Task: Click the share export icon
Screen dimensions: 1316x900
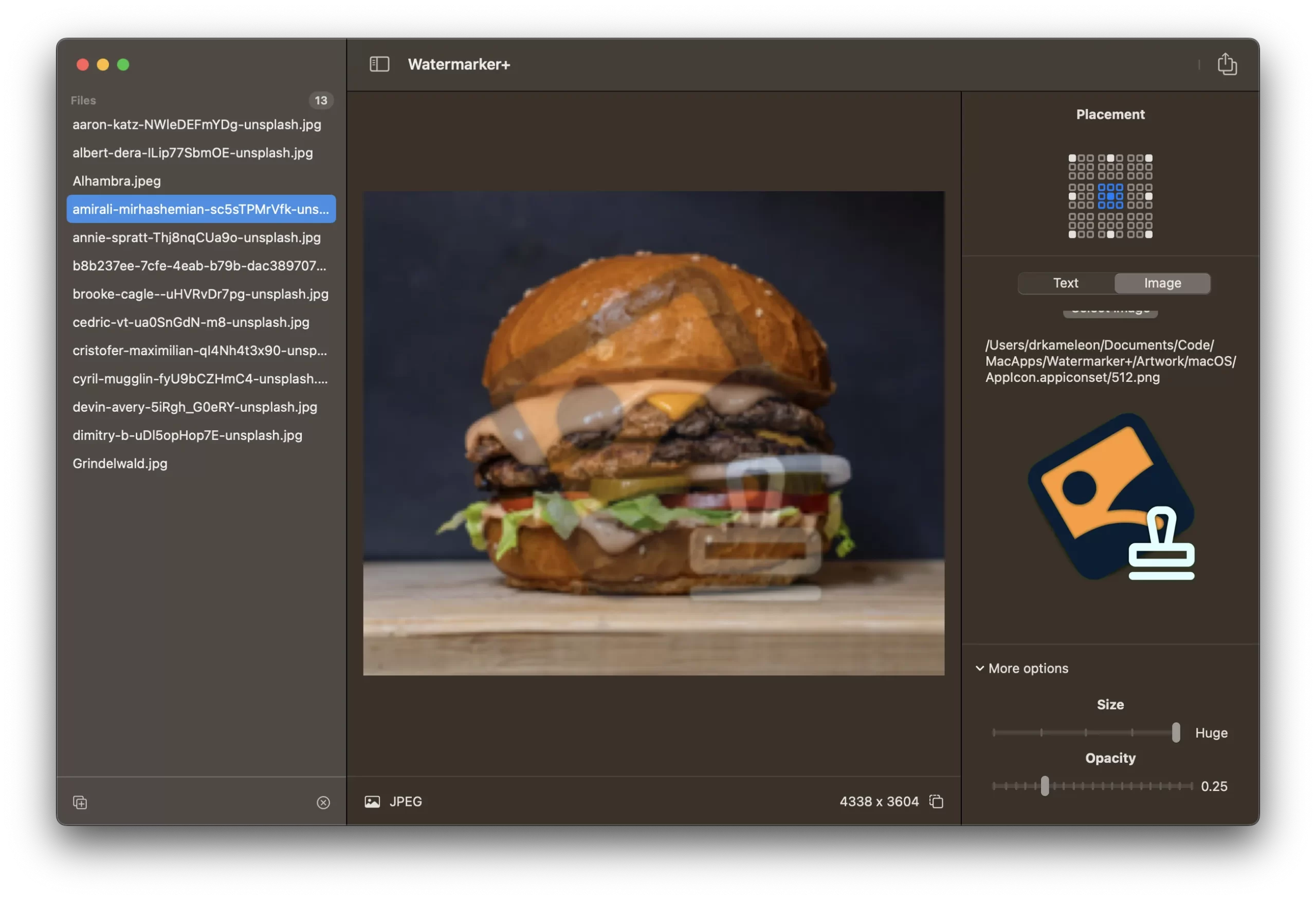Action: click(x=1227, y=64)
